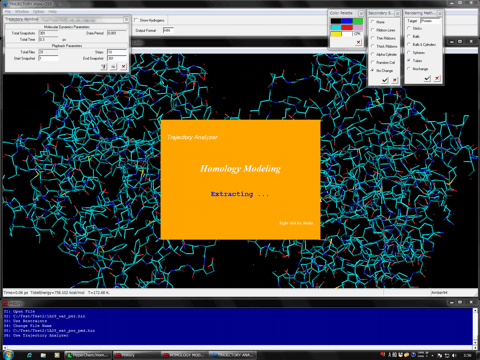
Task: Pick the black color swatch
Action: point(336,21)
